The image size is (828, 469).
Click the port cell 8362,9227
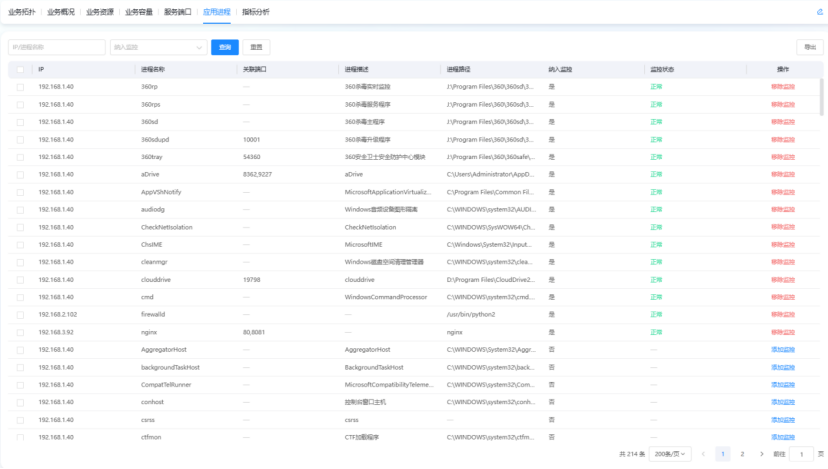pyautogui.click(x=257, y=174)
